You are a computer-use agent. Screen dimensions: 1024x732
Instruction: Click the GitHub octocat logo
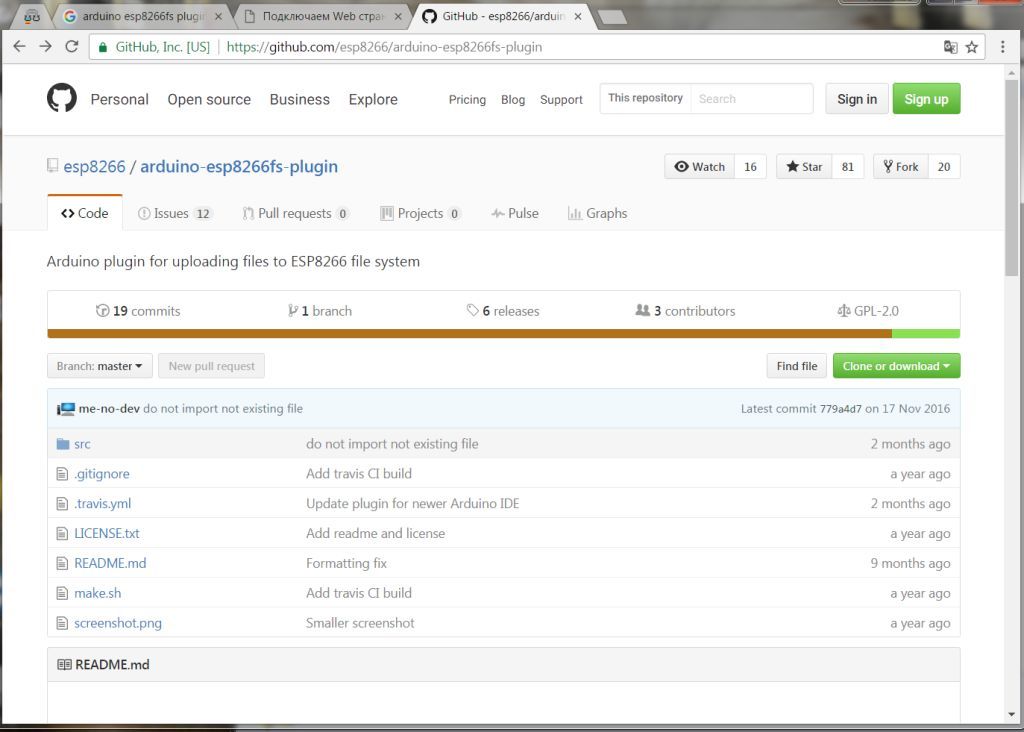(62, 98)
